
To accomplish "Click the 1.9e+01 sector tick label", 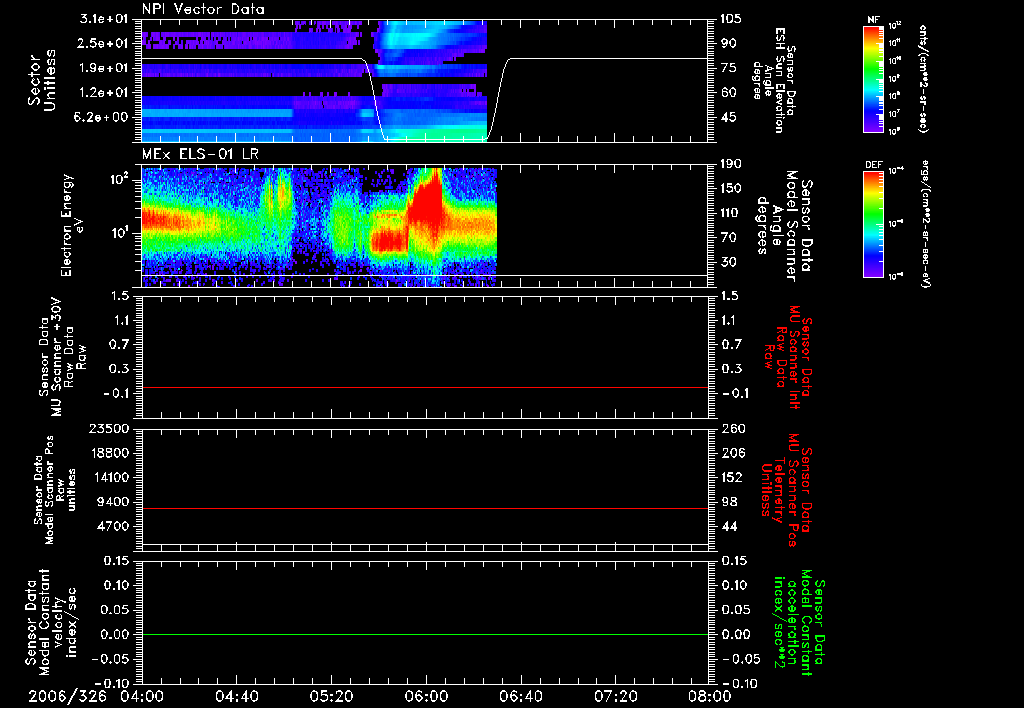I will tap(104, 68).
